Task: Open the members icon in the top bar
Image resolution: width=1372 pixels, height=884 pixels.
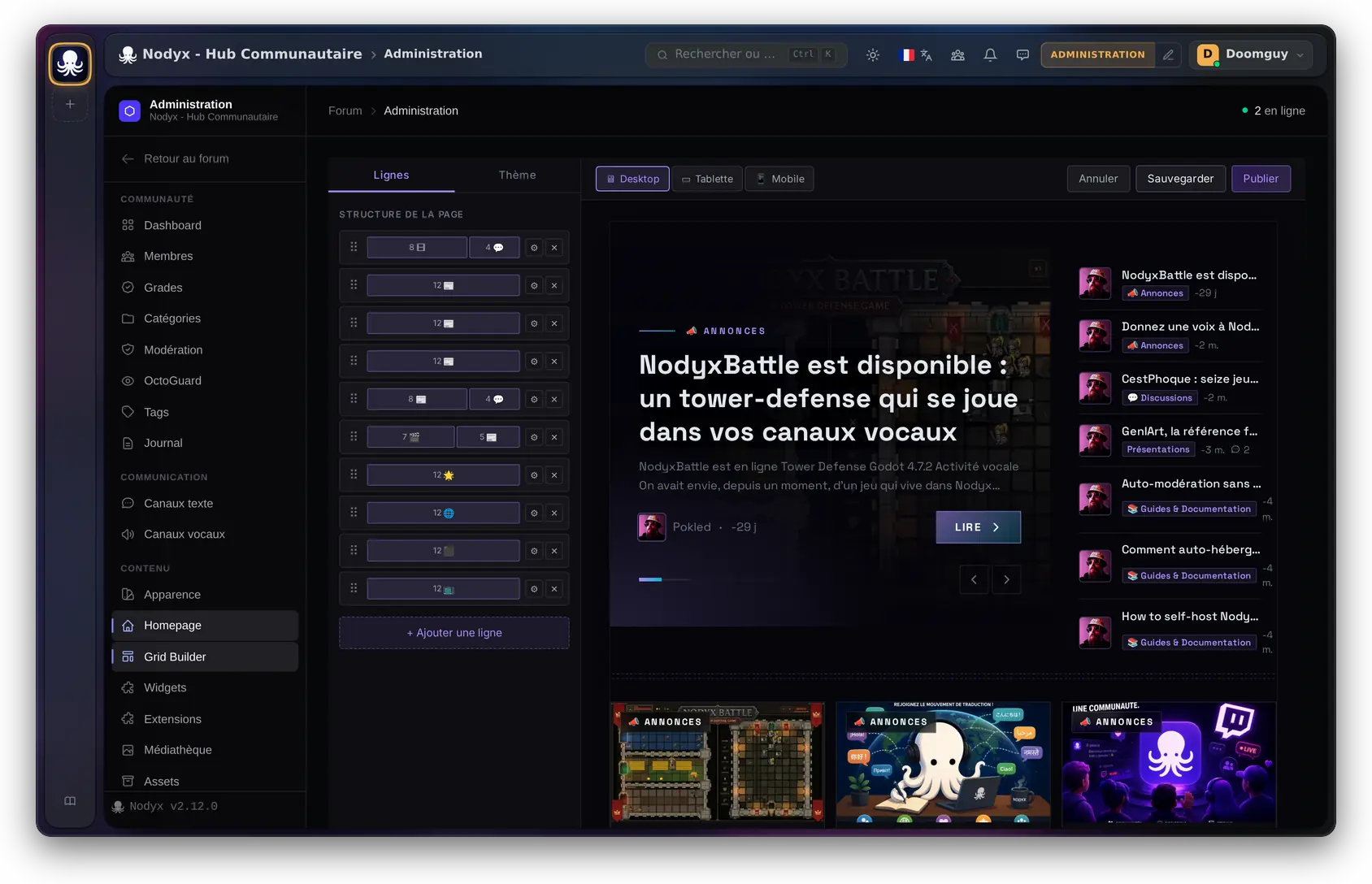Action: [958, 54]
